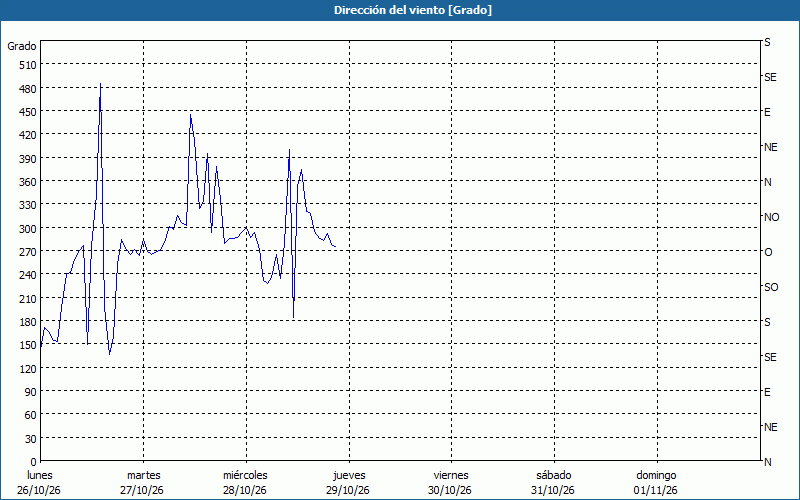Click the N compass label level with 0

768,462
